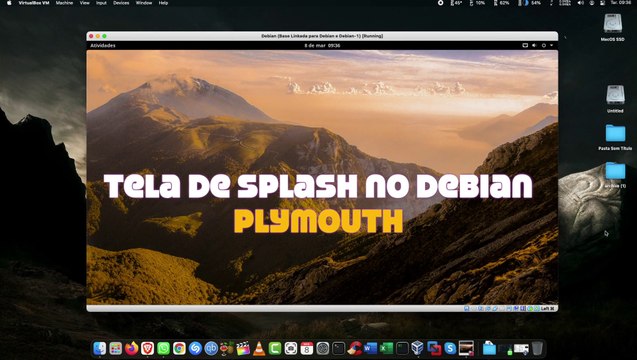Open the Apple menu

click(9, 3)
